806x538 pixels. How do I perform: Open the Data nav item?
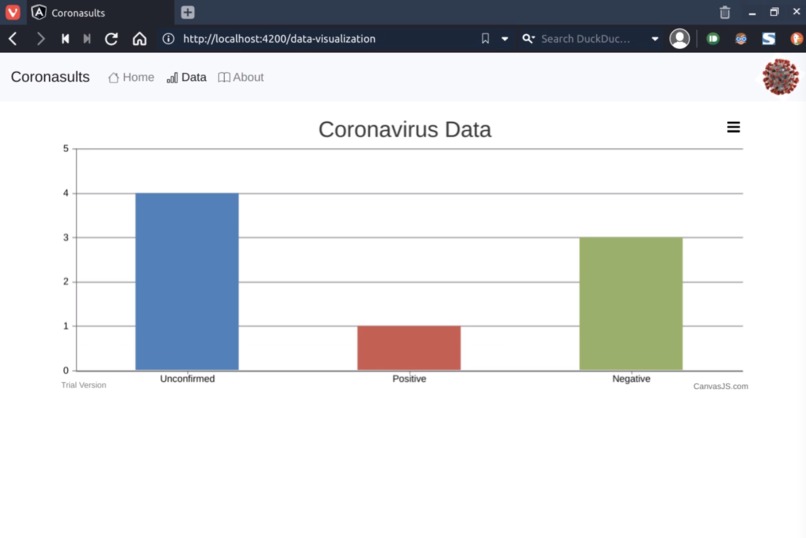click(x=187, y=78)
